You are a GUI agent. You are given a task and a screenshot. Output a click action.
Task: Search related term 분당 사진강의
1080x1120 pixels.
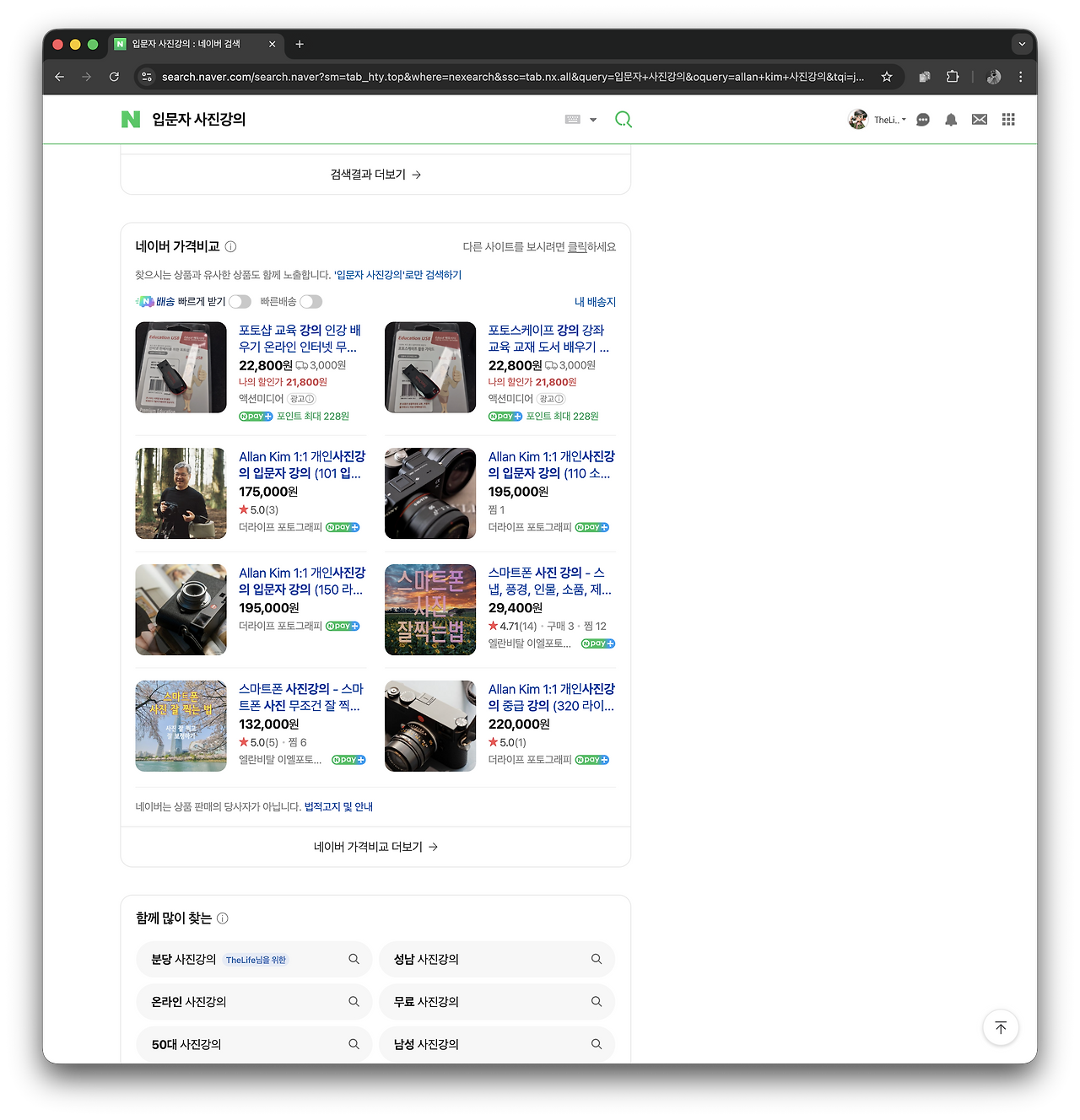pos(254,960)
